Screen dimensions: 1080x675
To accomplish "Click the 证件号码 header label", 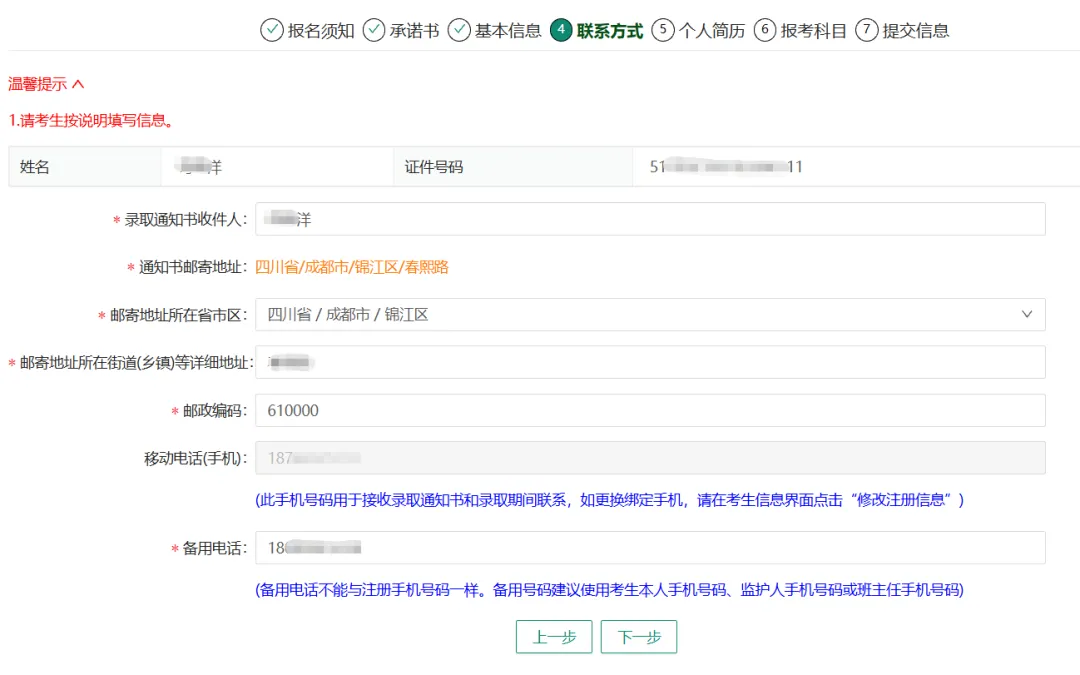I will coord(434,167).
